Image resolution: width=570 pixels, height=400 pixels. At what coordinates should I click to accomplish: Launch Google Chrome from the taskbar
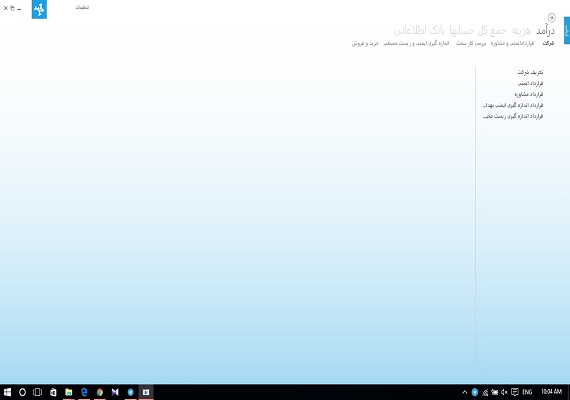pos(100,392)
